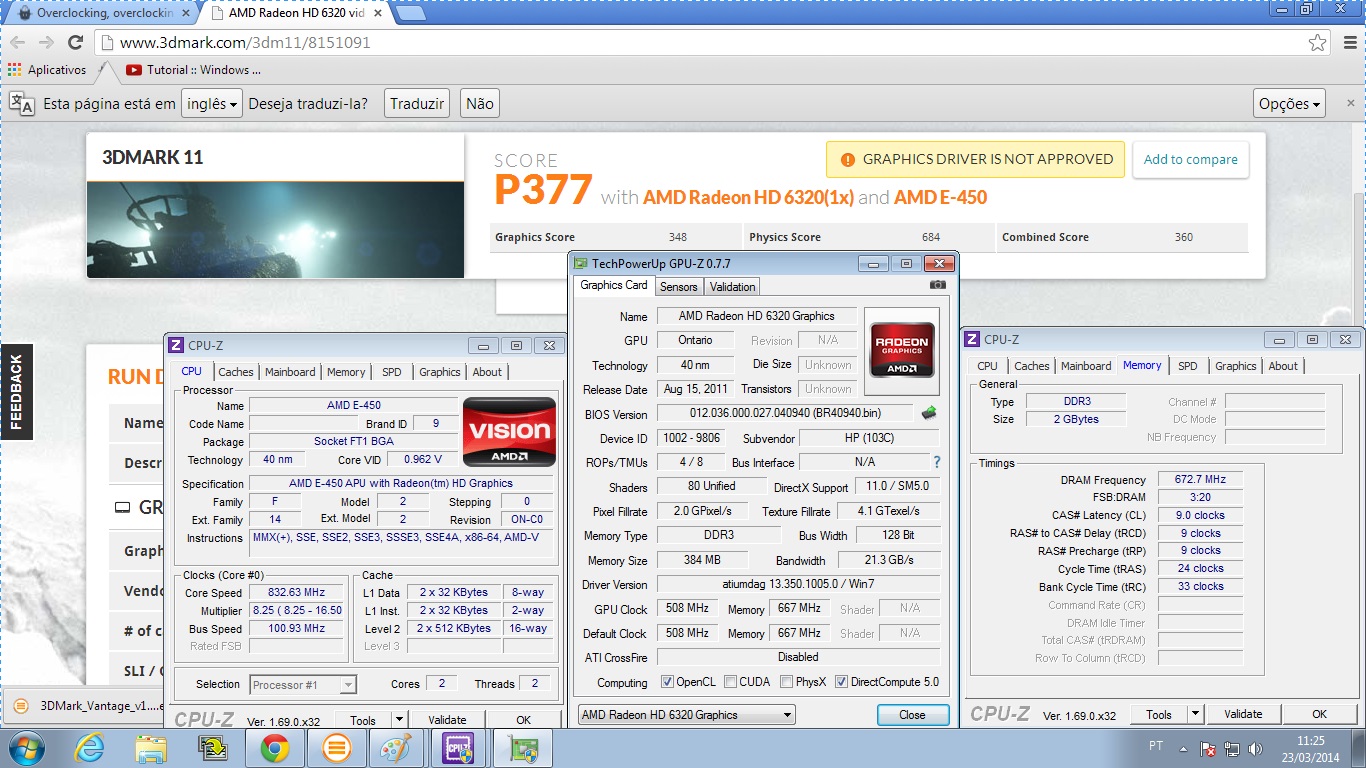Open the Windows Start menu

click(25, 748)
